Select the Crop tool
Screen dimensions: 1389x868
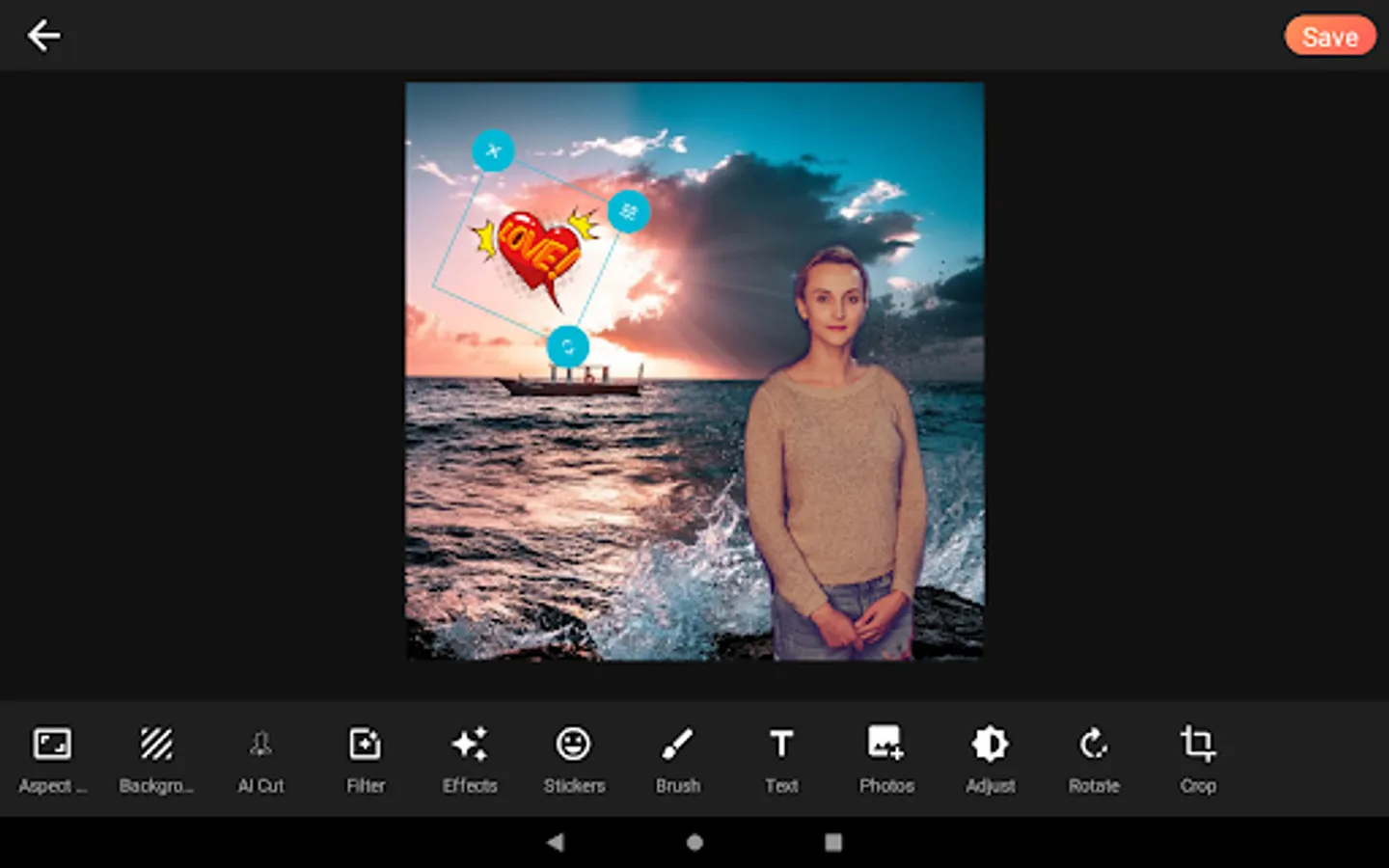tap(1198, 760)
